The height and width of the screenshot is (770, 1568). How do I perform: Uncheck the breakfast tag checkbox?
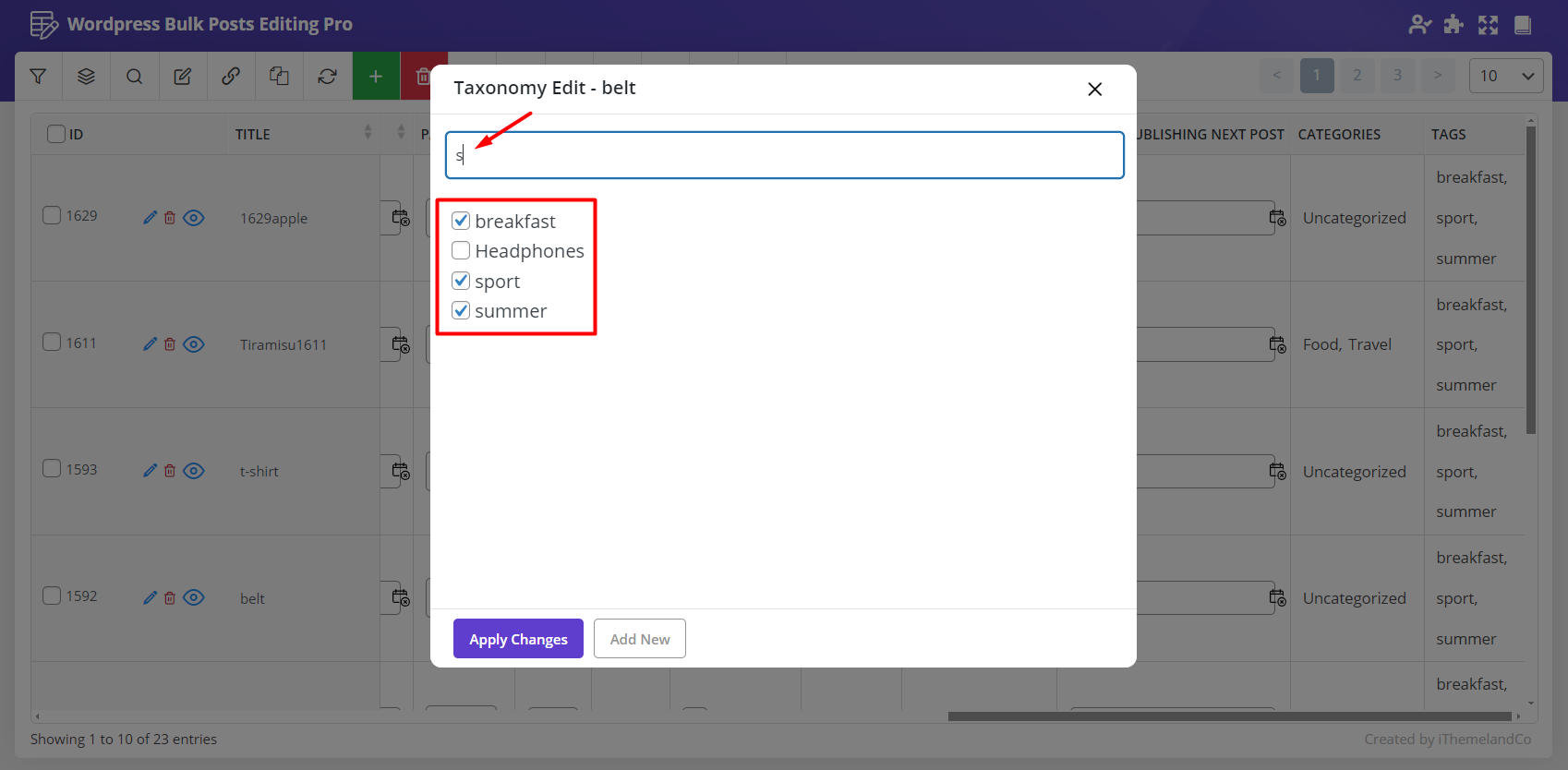tap(461, 221)
